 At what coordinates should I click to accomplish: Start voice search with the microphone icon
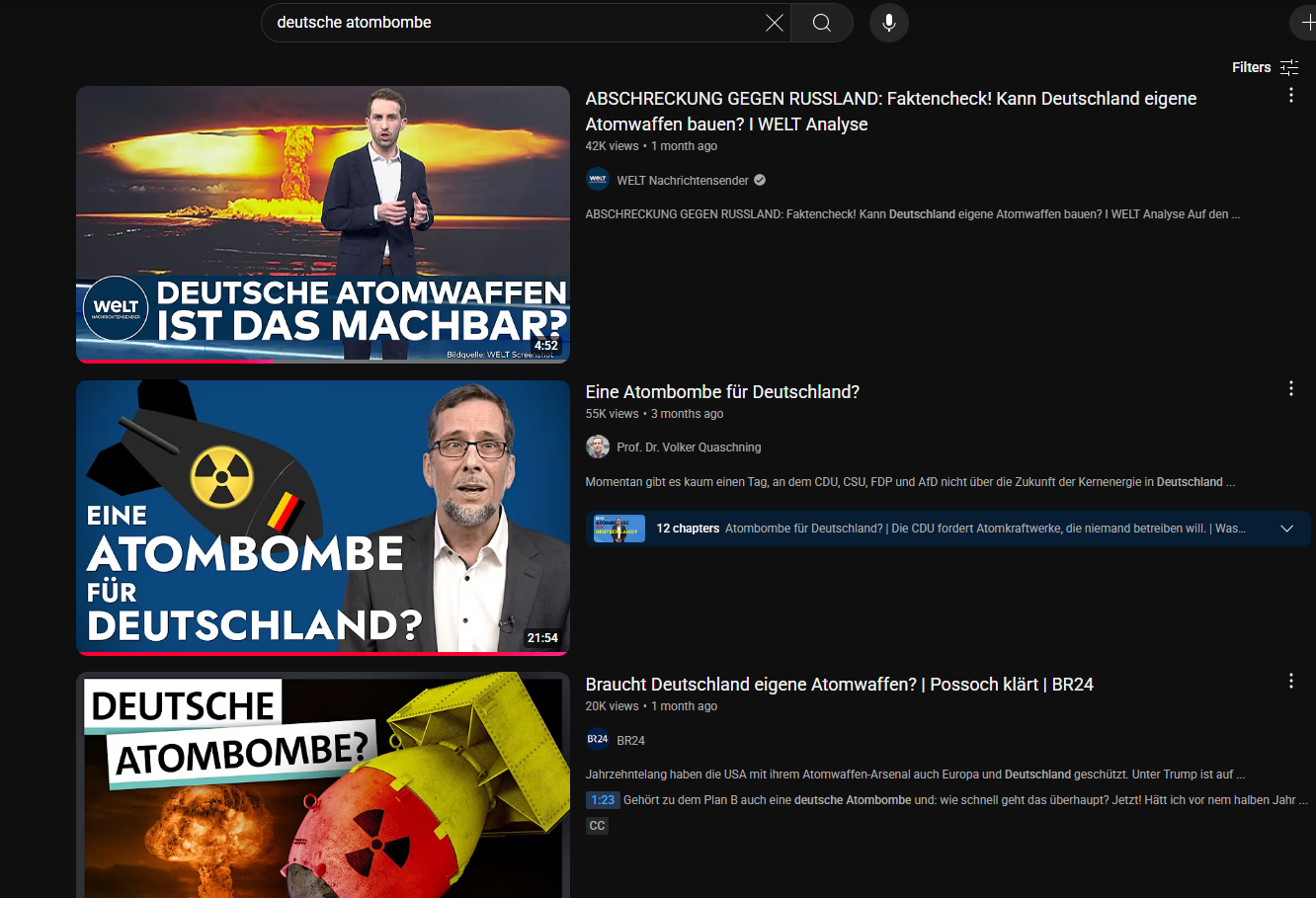click(889, 23)
